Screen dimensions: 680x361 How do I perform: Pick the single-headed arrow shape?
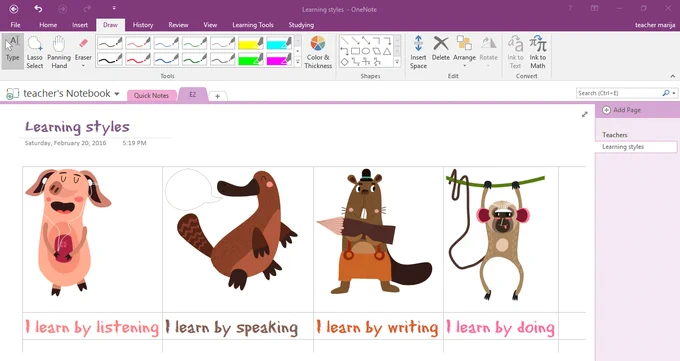pos(356,41)
